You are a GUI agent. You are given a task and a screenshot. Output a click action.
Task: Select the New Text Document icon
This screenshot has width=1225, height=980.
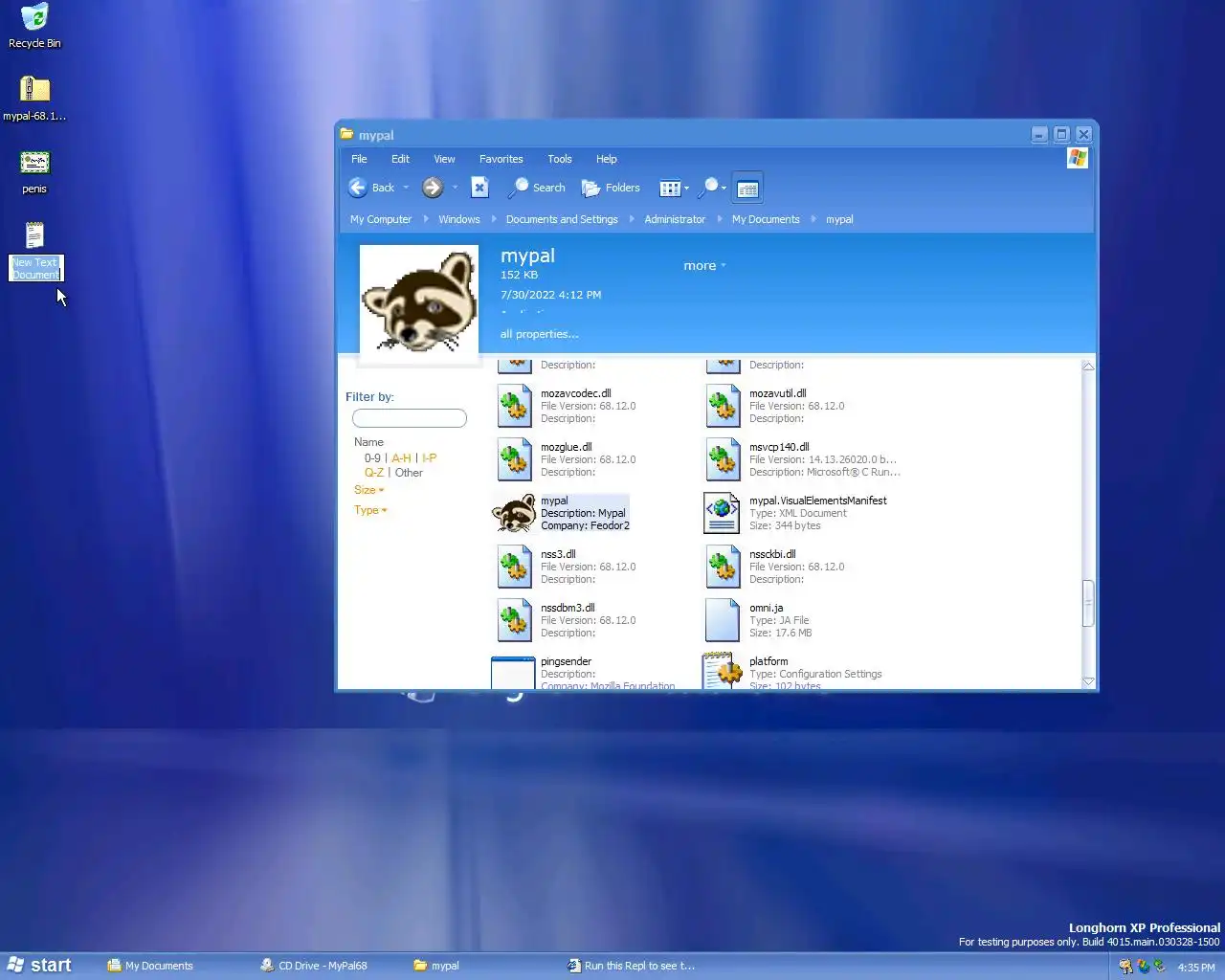pos(34,235)
